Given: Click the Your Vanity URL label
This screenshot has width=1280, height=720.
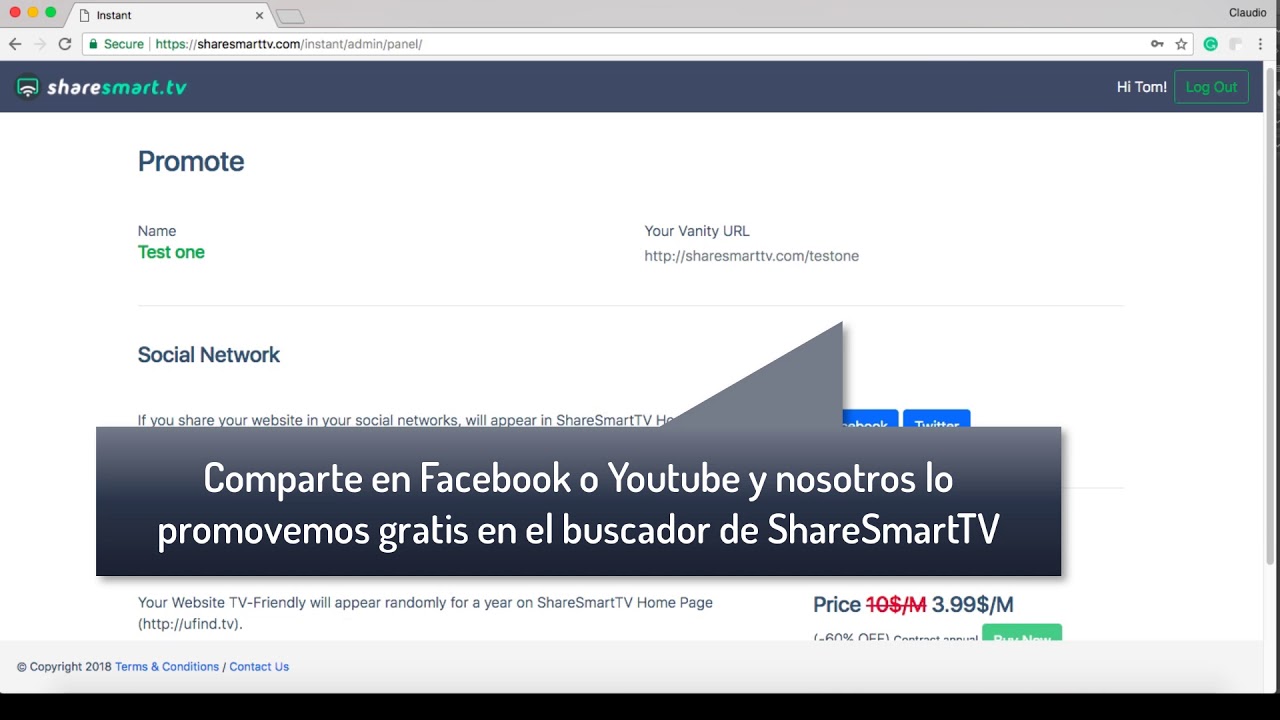Looking at the screenshot, I should 697,231.
